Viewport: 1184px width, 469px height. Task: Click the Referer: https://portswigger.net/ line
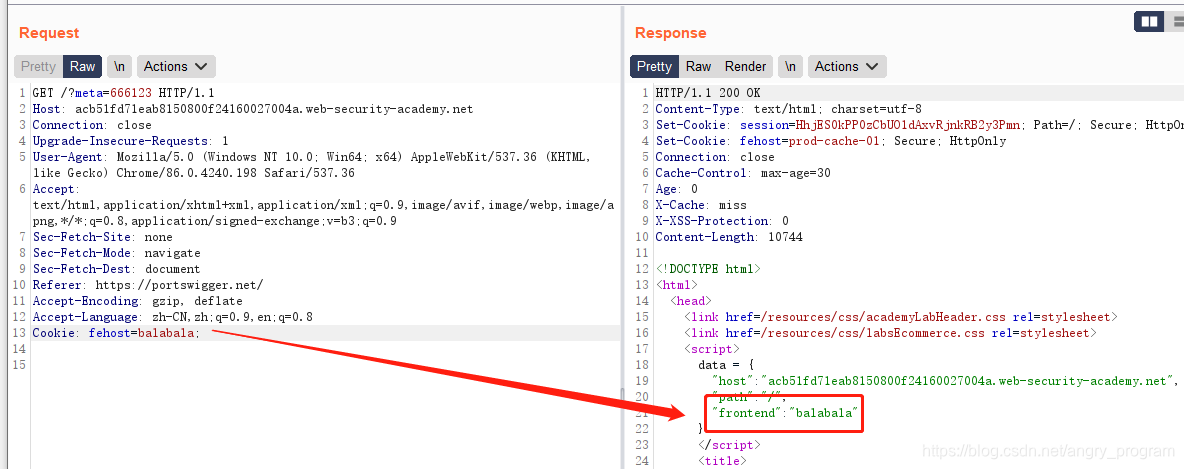click(148, 285)
